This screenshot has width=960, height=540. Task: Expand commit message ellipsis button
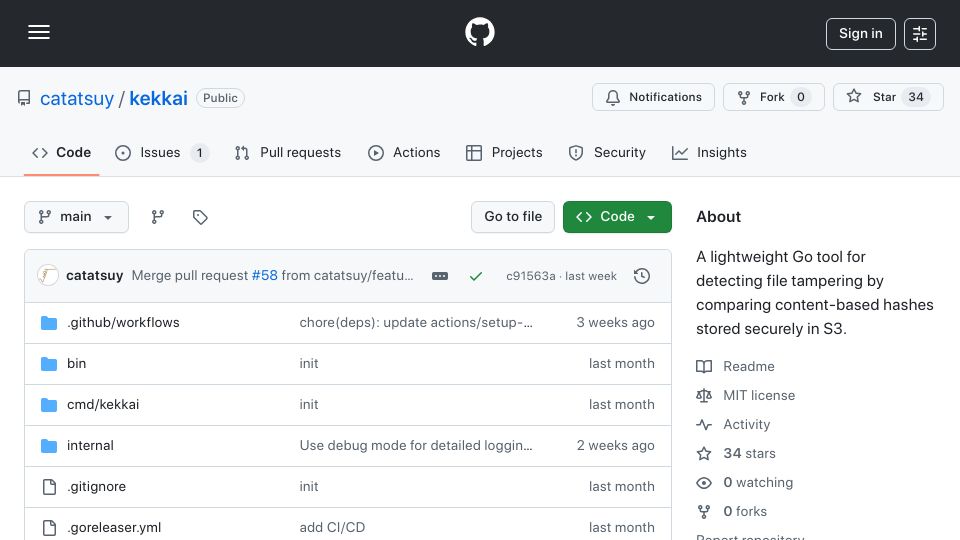click(x=440, y=276)
